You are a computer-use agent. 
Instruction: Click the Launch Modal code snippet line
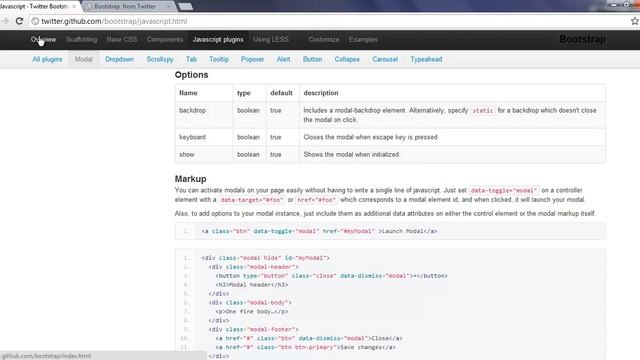point(319,231)
